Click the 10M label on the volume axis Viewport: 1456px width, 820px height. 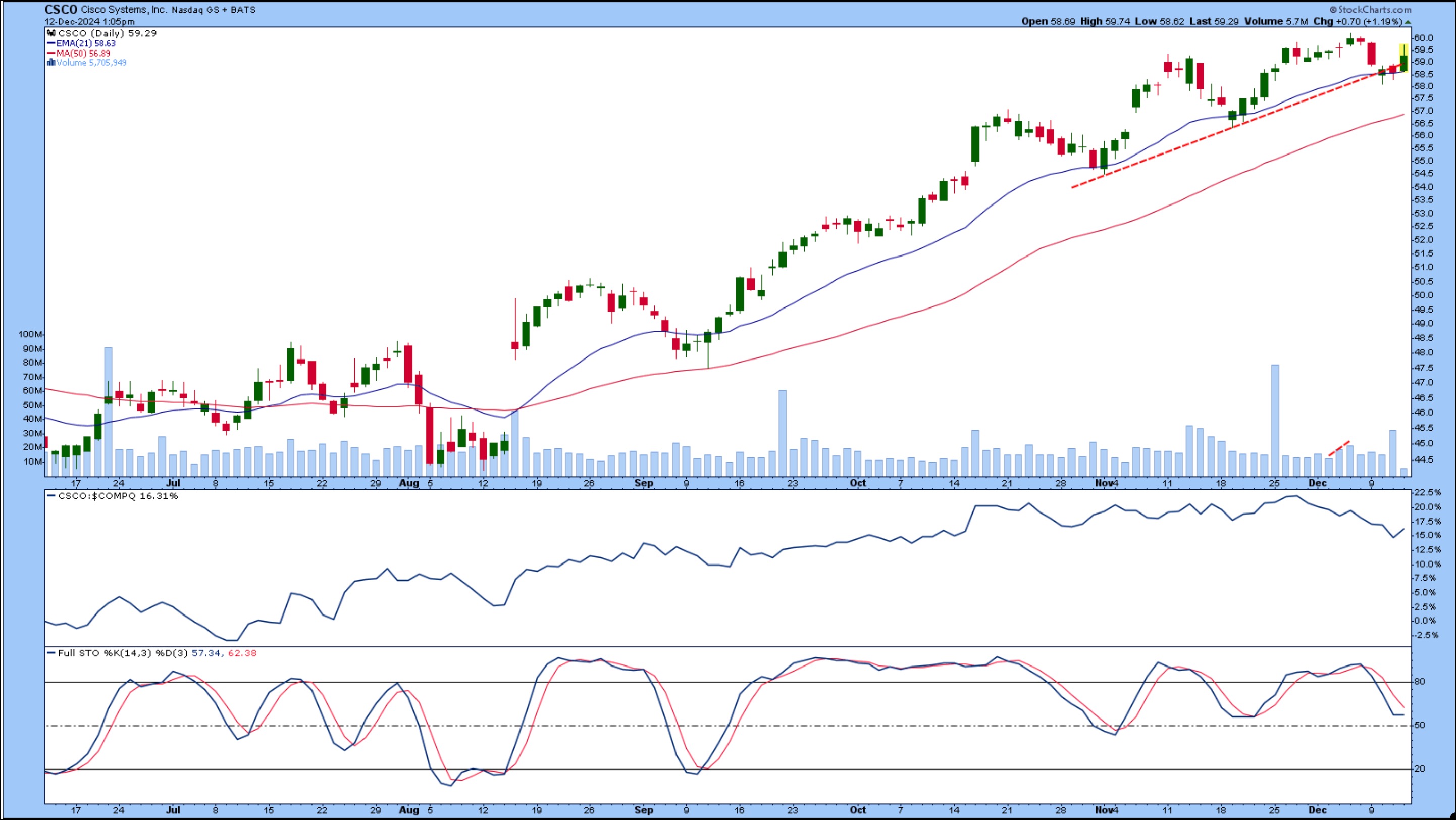(33, 461)
